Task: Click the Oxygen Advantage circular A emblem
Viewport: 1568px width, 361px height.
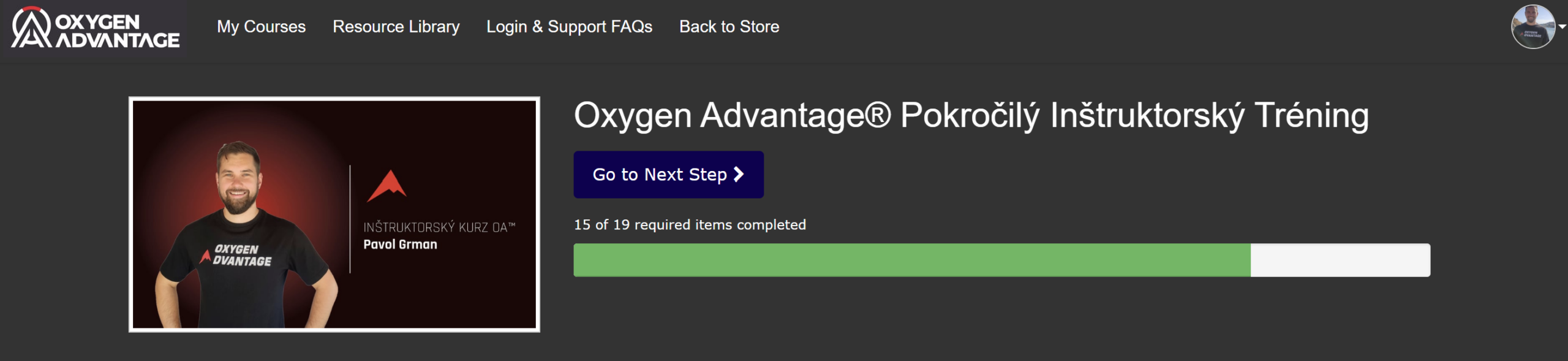Action: (x=31, y=28)
